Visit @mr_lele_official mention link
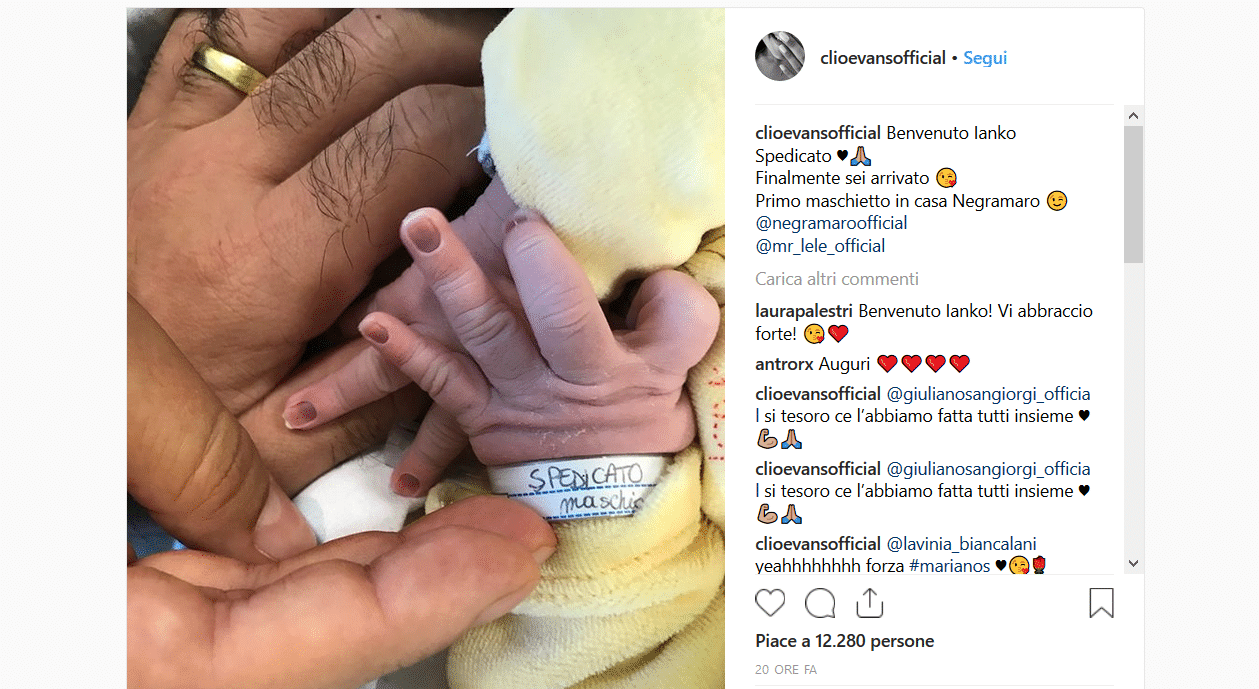 (820, 246)
